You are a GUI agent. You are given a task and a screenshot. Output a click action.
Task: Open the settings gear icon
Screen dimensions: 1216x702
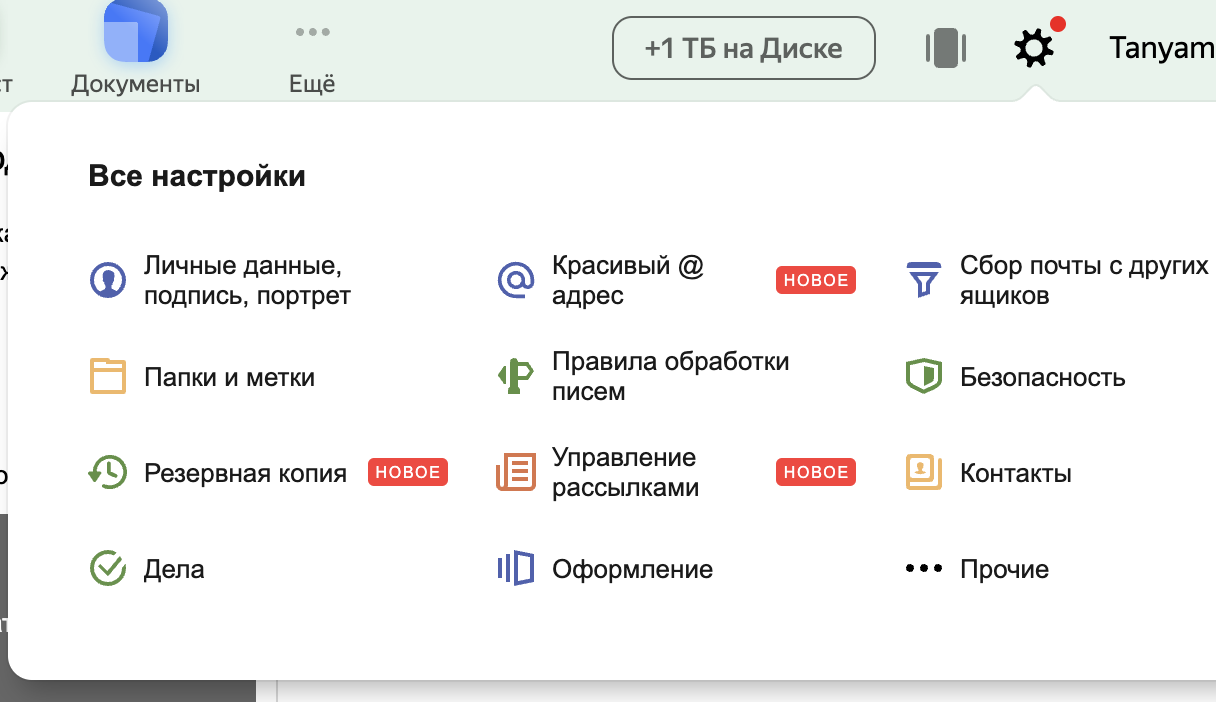(1034, 48)
